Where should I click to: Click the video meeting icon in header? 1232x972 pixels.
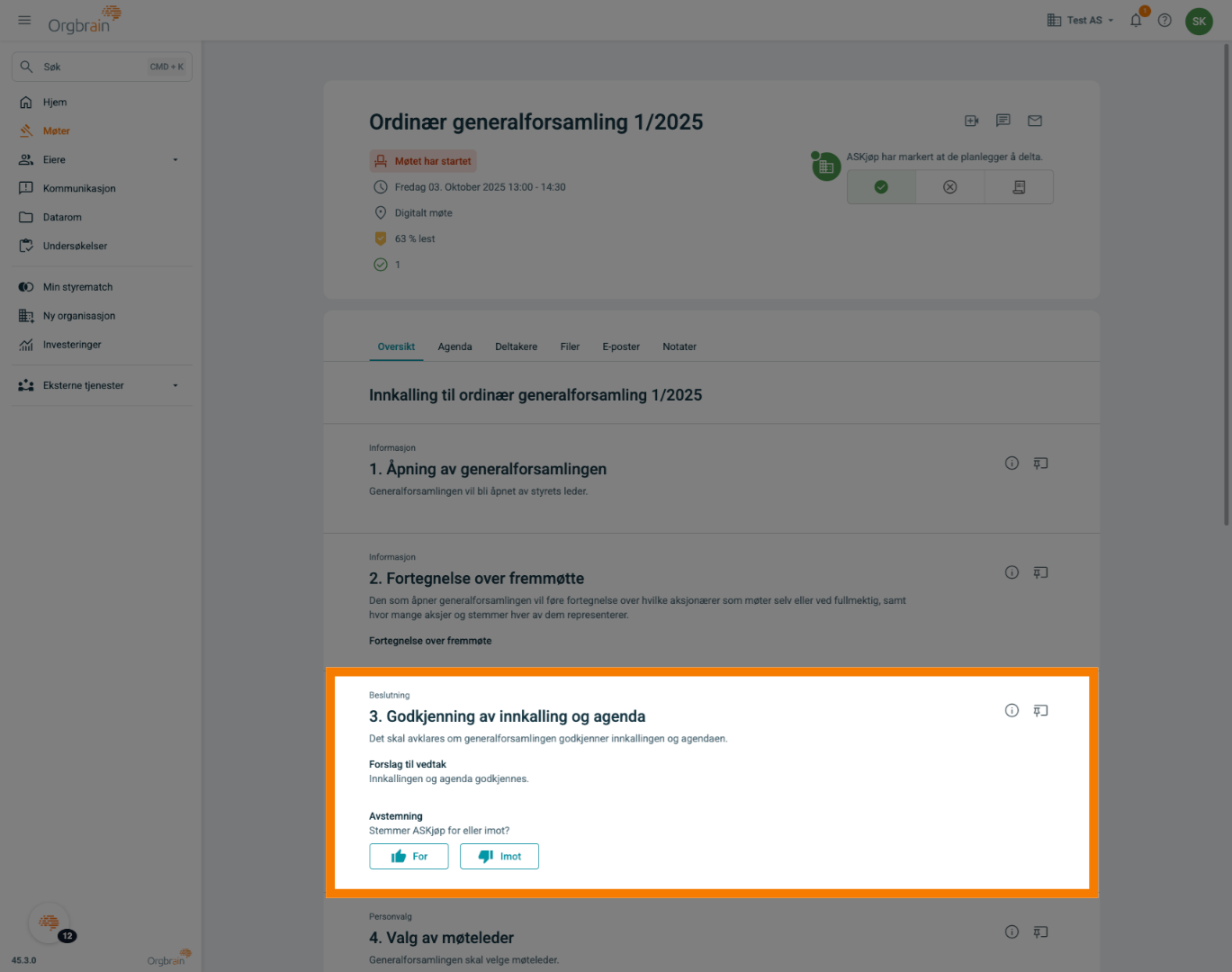972,121
